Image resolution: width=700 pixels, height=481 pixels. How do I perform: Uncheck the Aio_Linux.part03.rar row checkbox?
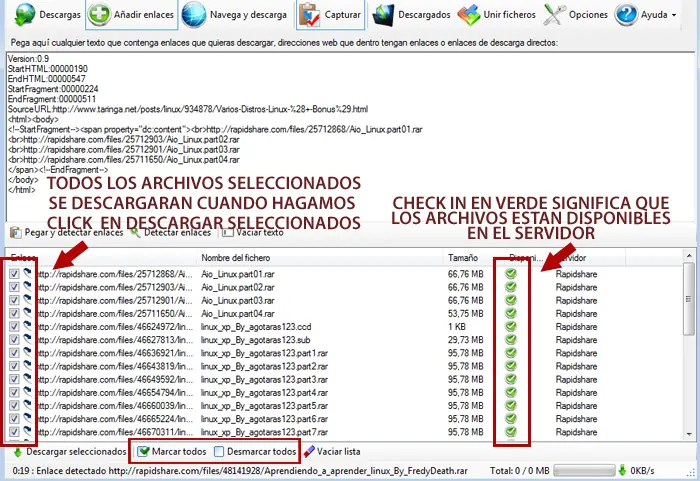coord(14,300)
